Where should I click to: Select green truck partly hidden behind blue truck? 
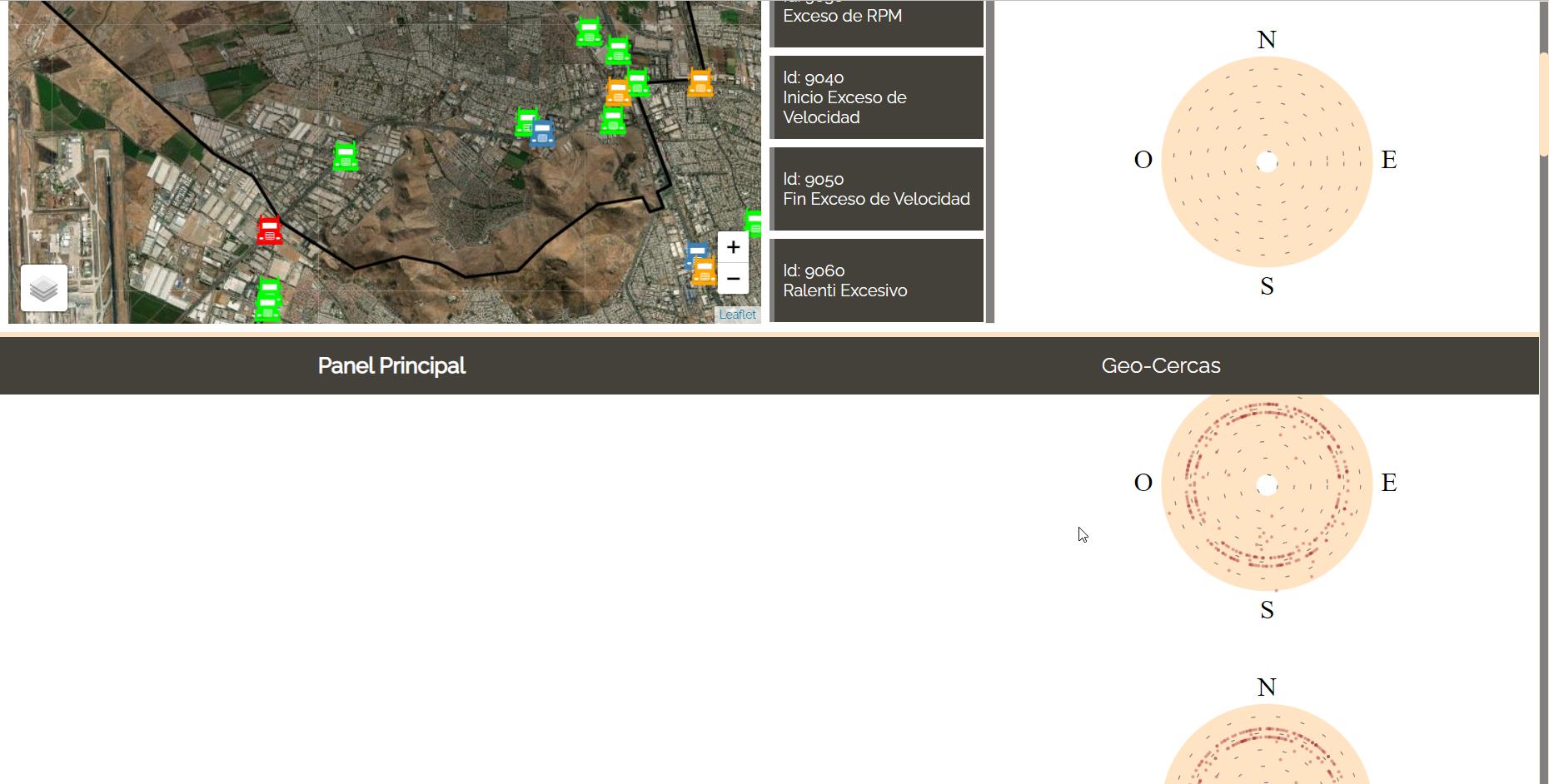(x=525, y=122)
